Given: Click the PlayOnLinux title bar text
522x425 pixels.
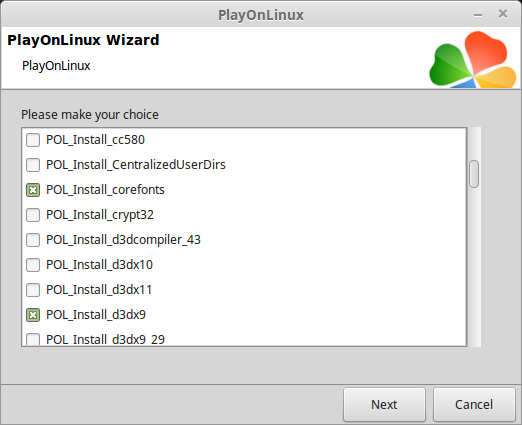Looking at the screenshot, I should pyautogui.click(x=261, y=15).
